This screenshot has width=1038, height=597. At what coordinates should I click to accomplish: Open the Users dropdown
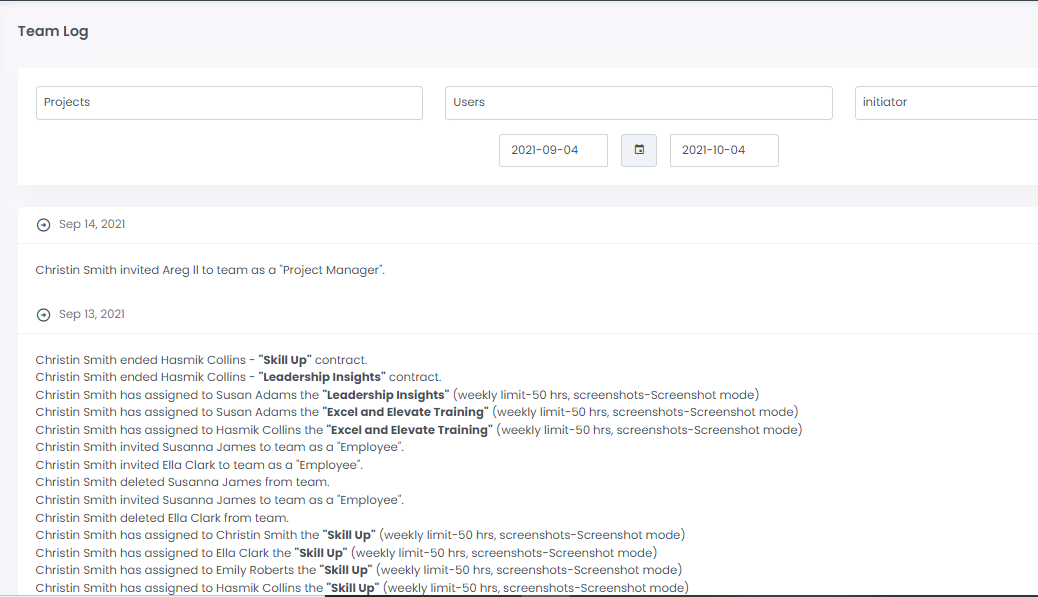click(x=638, y=102)
